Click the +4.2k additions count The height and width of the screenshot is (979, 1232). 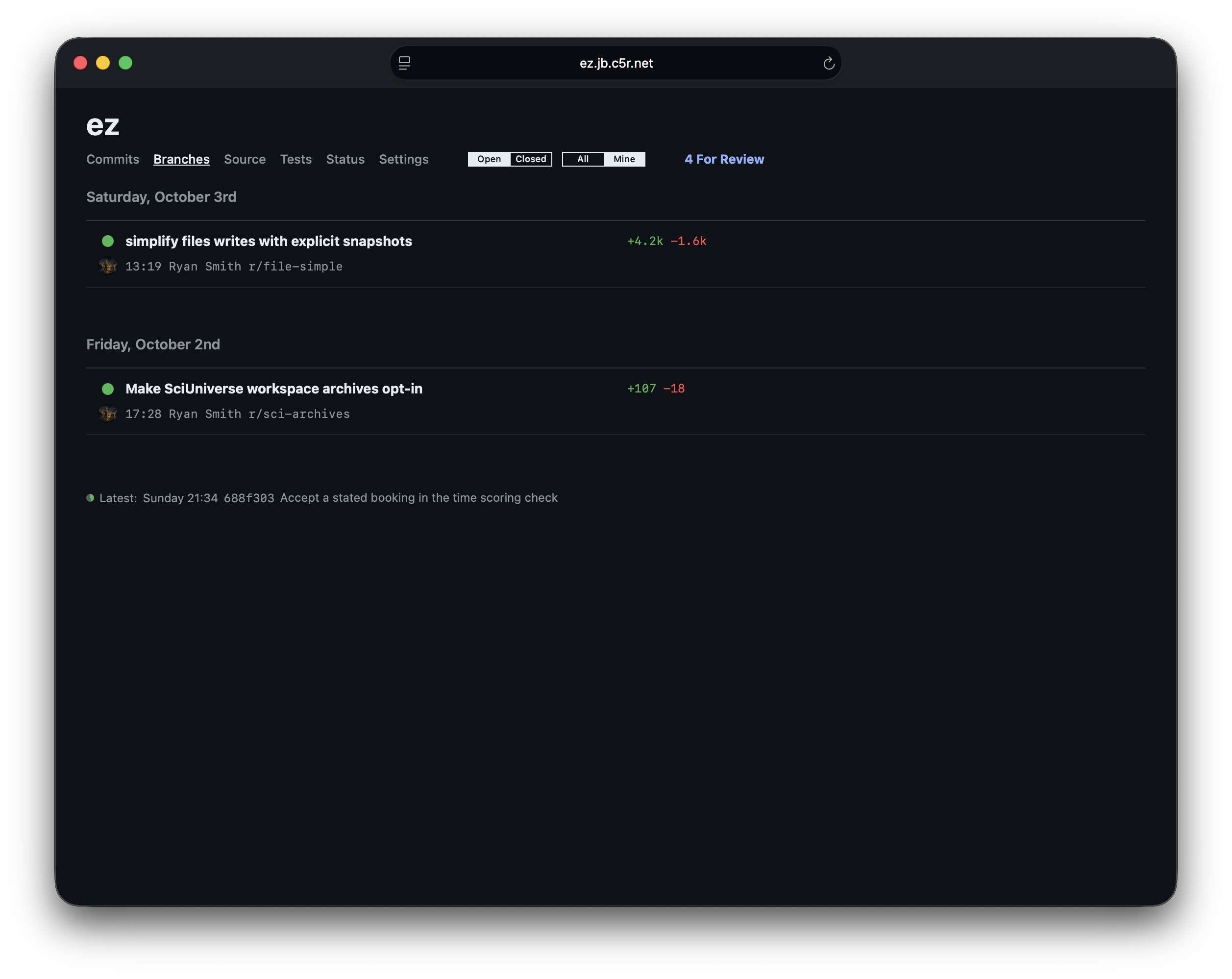644,241
